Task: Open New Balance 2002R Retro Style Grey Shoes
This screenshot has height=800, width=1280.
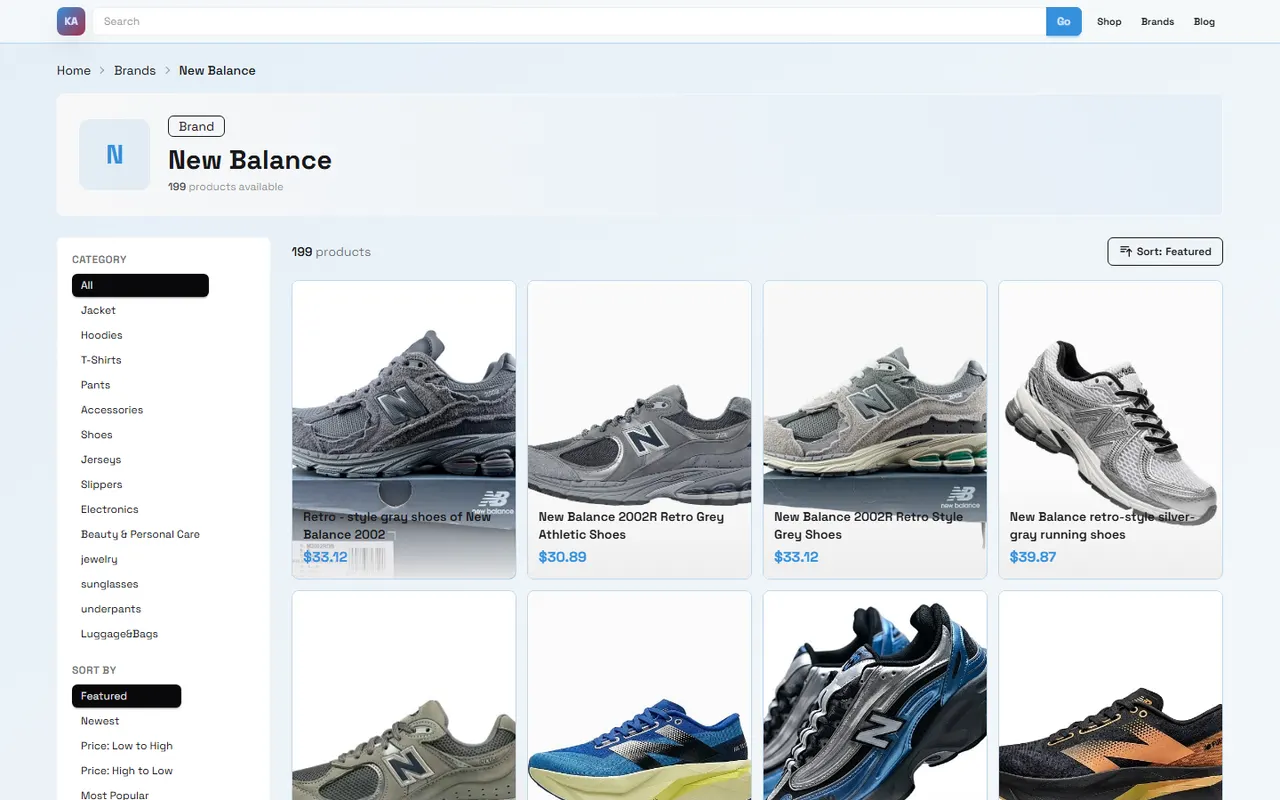Action: point(875,430)
